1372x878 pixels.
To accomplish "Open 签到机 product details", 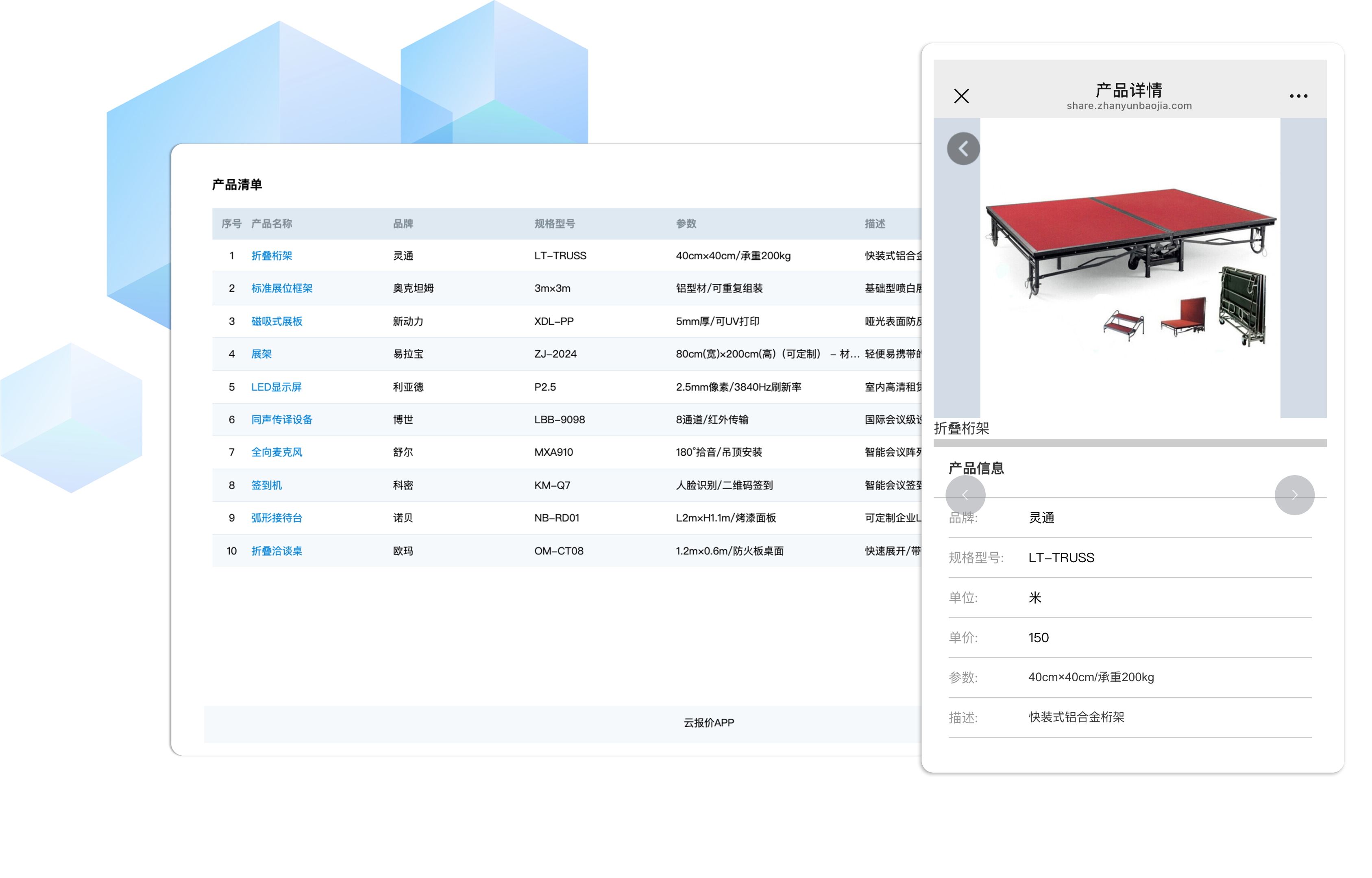I will pos(266,485).
